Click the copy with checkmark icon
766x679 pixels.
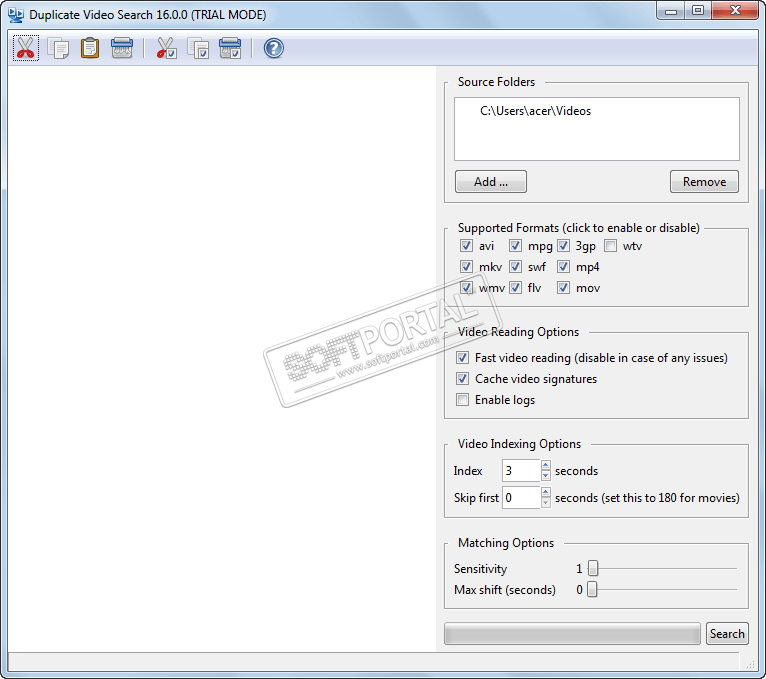point(198,48)
